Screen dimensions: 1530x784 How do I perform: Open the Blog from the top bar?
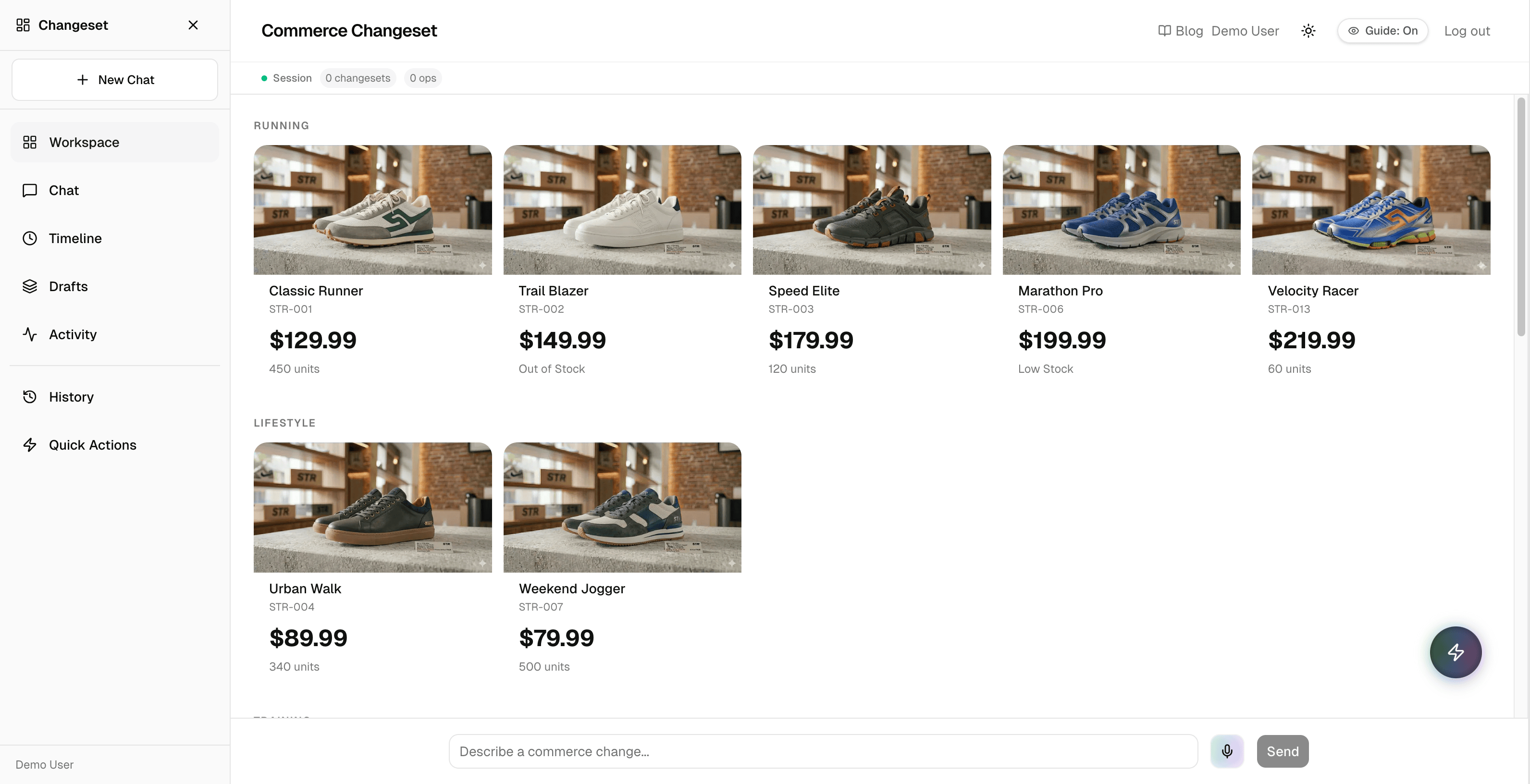click(x=1181, y=30)
